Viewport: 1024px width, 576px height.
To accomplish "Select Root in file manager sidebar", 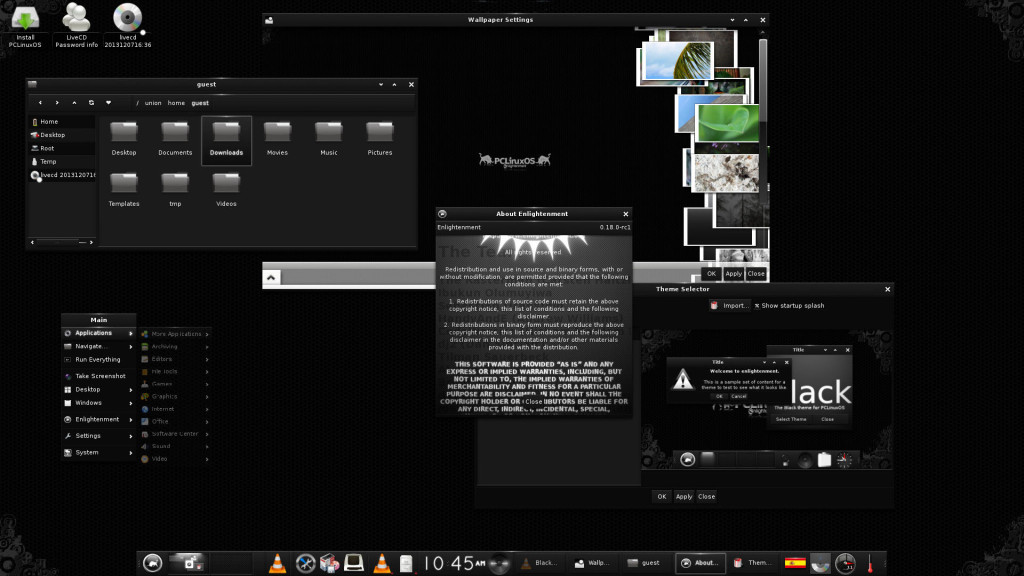I will [62, 148].
